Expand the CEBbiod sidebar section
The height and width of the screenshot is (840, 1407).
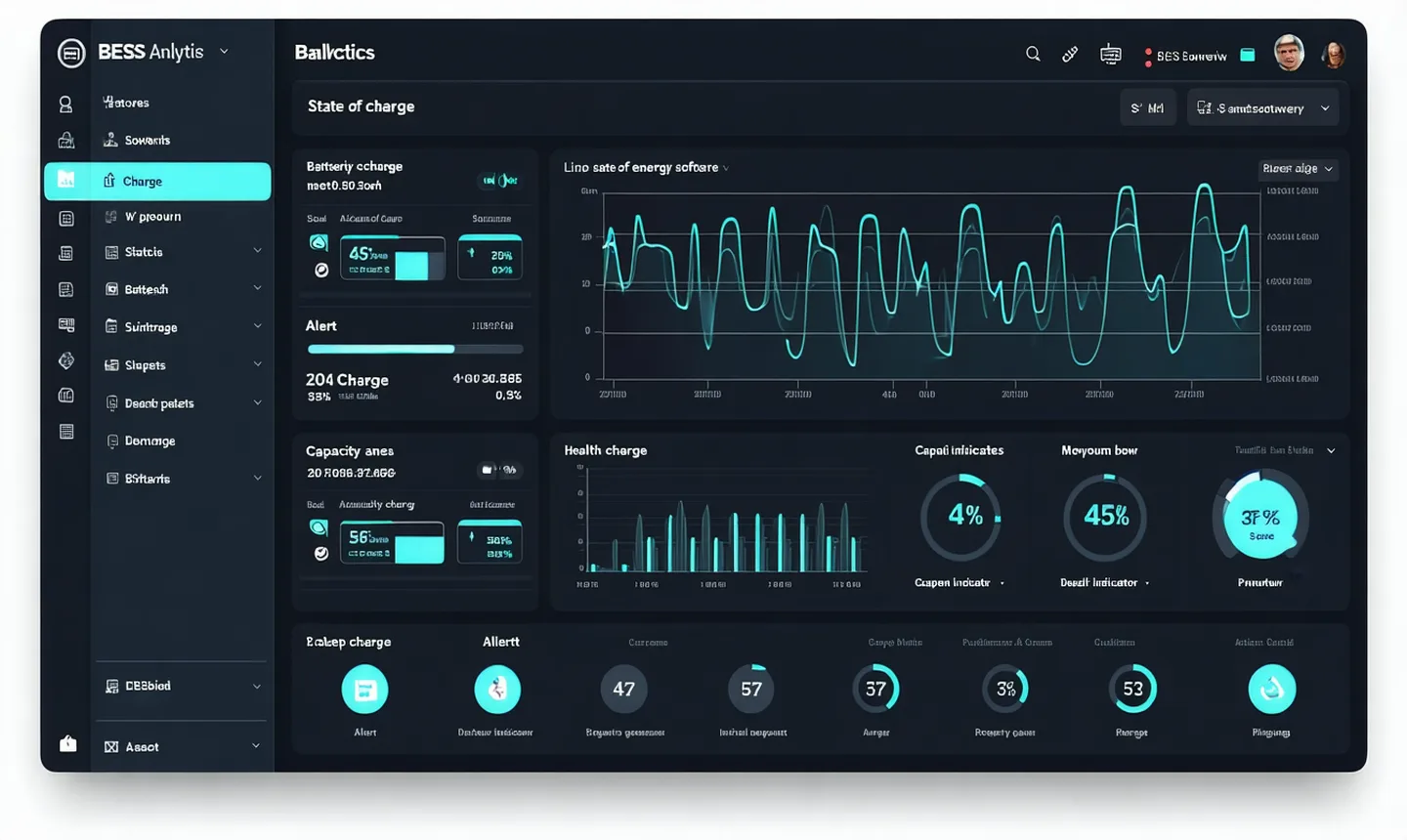coord(257,687)
